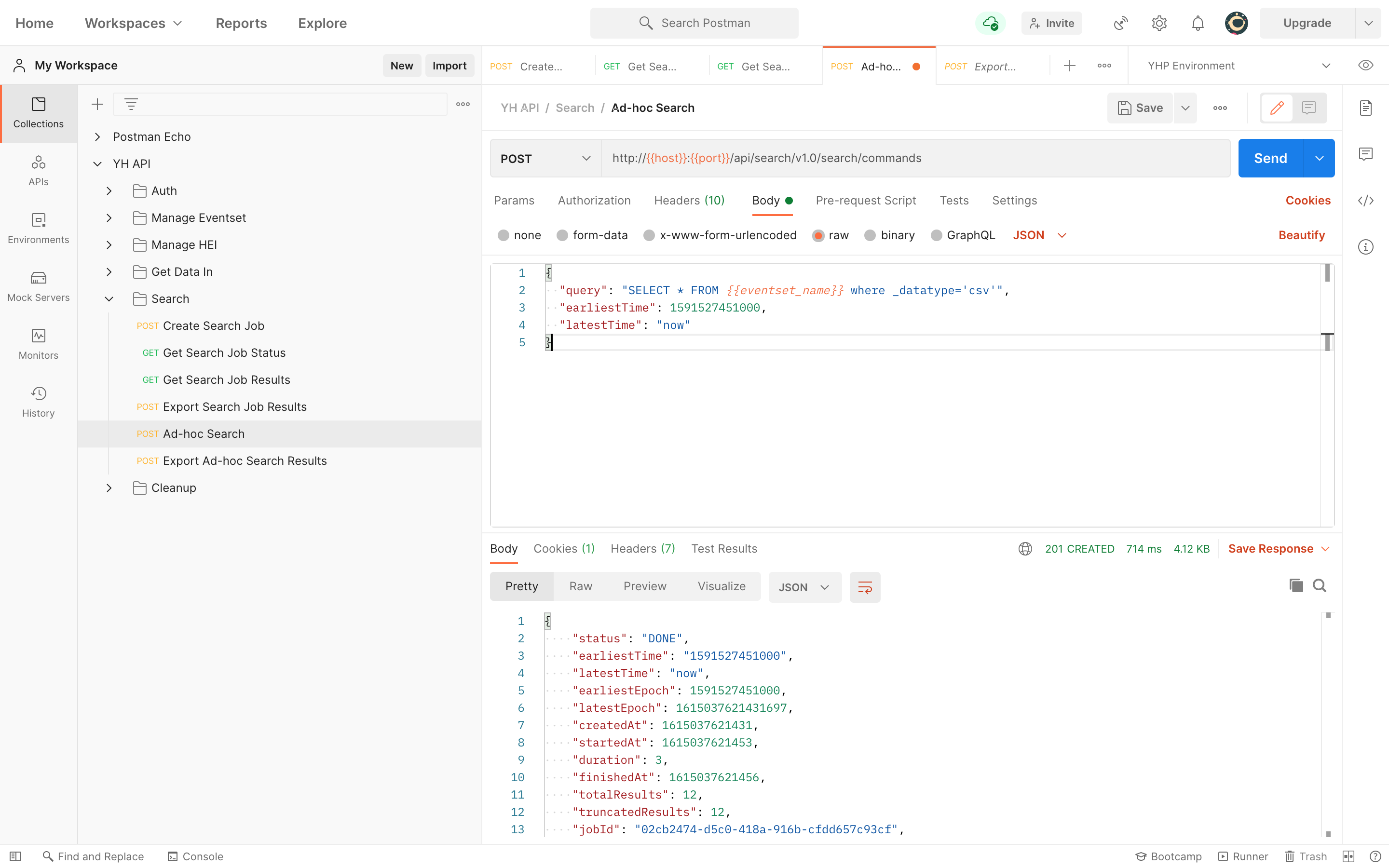Image resolution: width=1389 pixels, height=868 pixels.
Task: Switch to comment mode icon
Action: [1308, 108]
